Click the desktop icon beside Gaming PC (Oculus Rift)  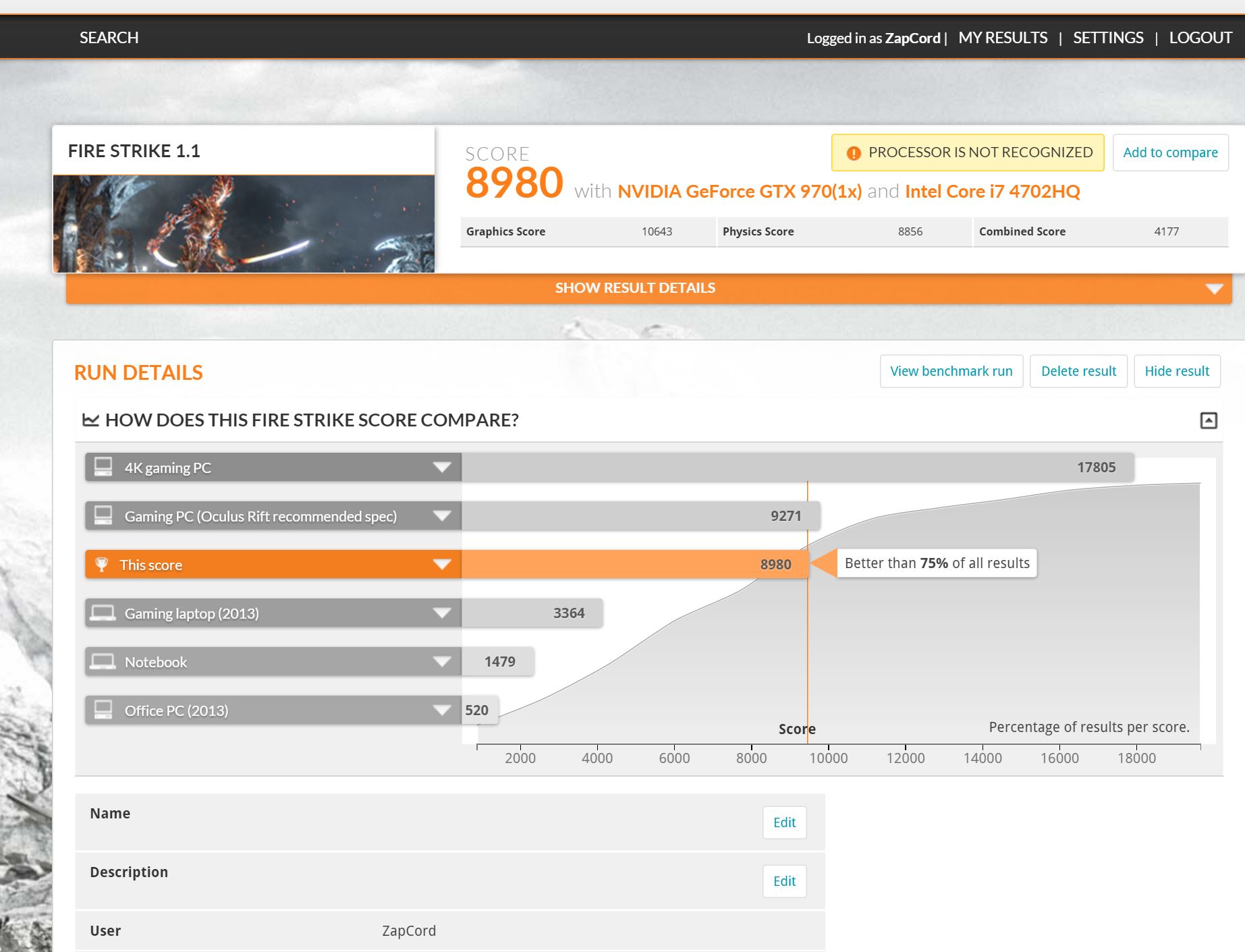pos(103,515)
